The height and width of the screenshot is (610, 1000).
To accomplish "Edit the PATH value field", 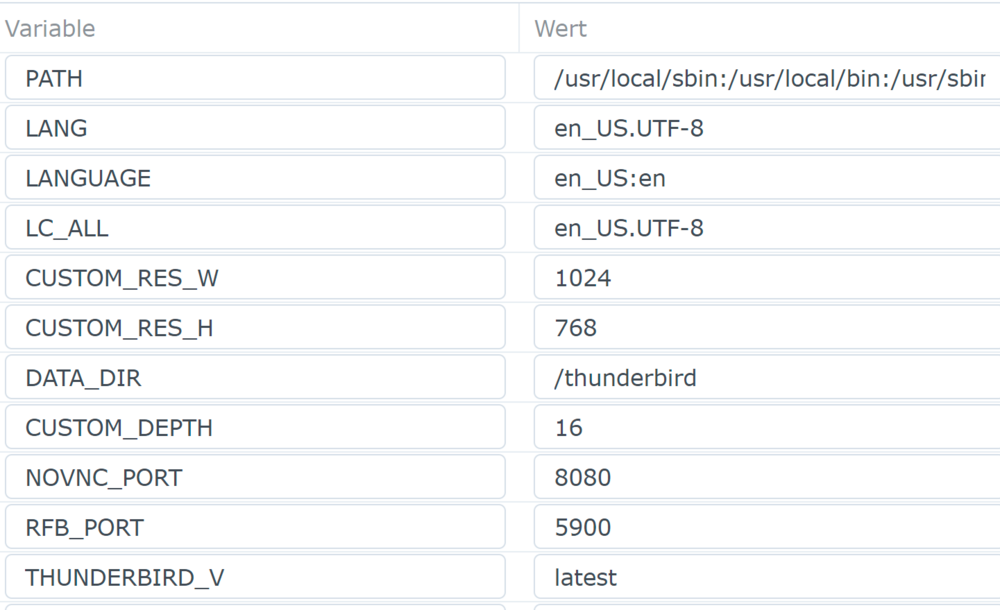I will point(767,78).
